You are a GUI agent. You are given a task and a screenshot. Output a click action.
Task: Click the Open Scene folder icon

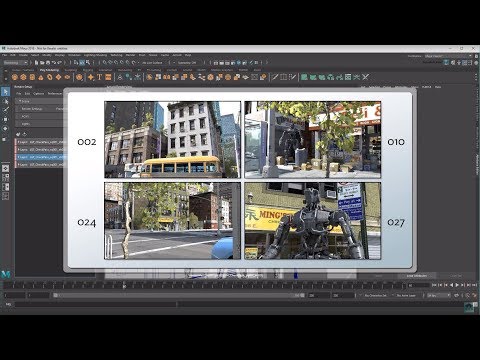pos(42,62)
